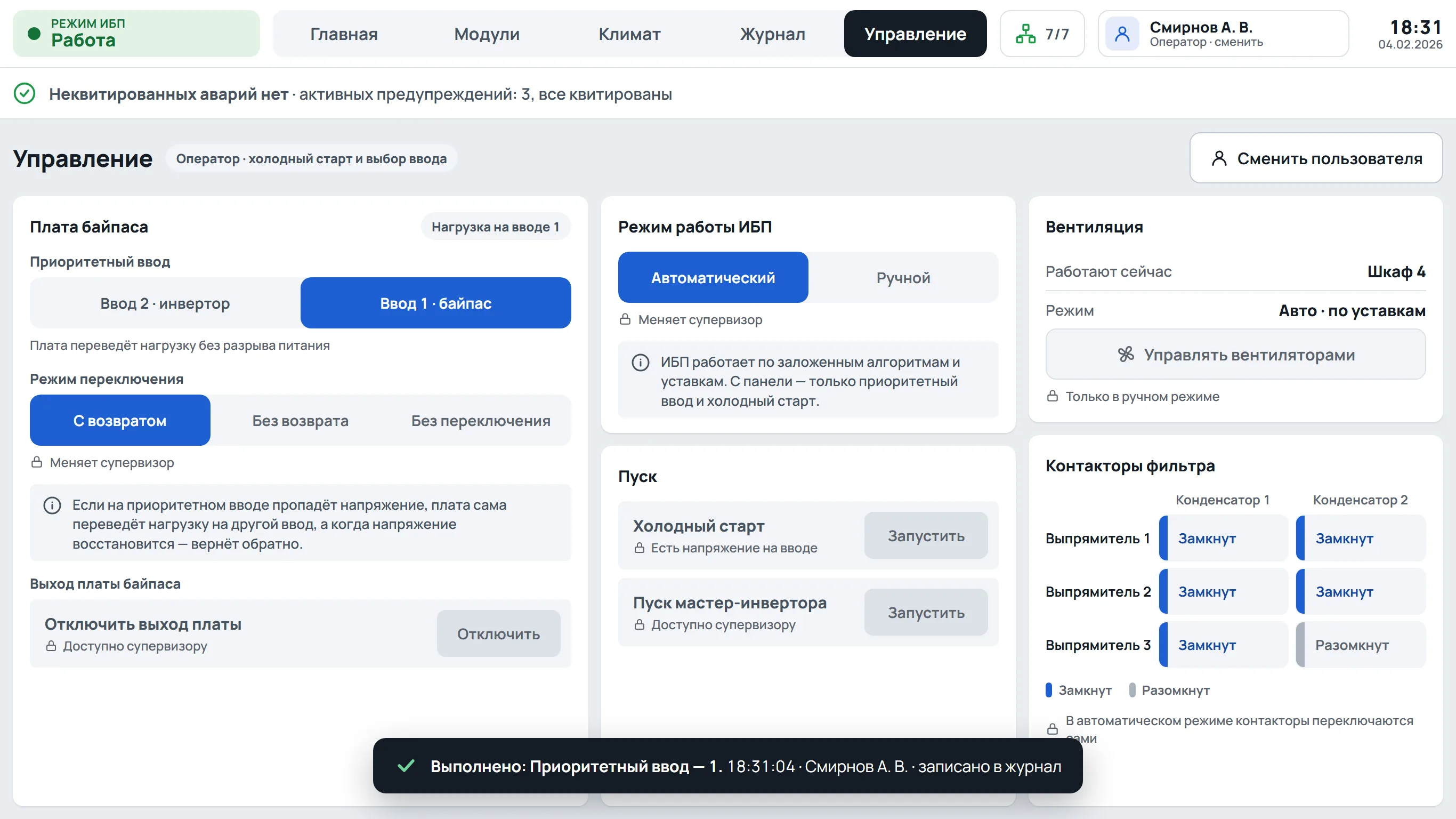Click the blue Замкнут legend marker
Viewport: 1456px width, 819px height.
click(x=1048, y=690)
